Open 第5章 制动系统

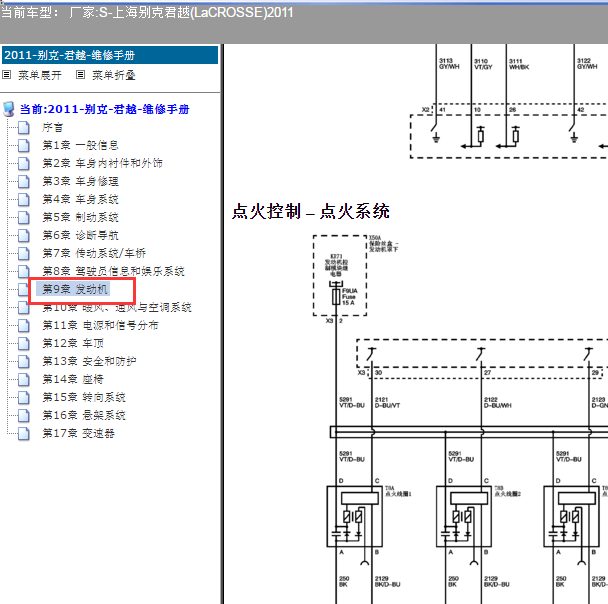(x=80, y=217)
